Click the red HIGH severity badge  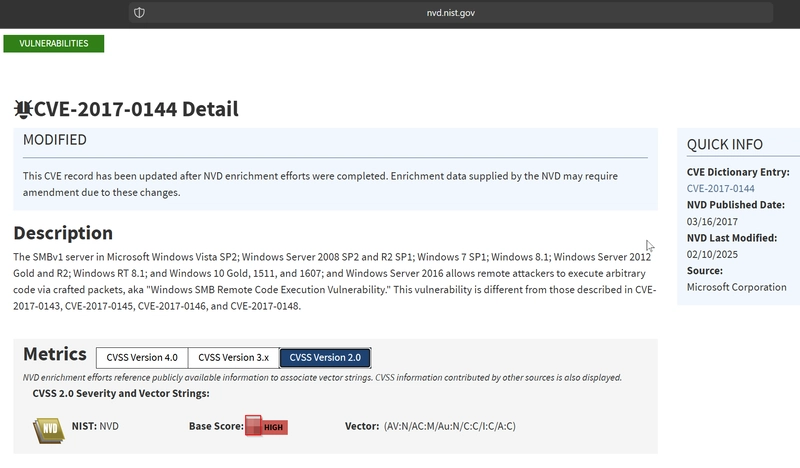pos(266,426)
